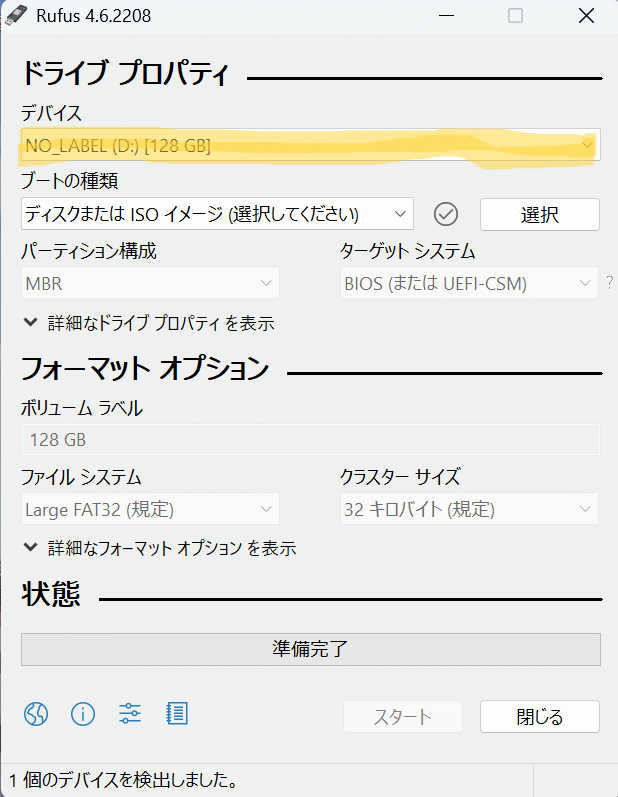Click the 閉じる button
This screenshot has height=797, width=618.
coord(540,717)
